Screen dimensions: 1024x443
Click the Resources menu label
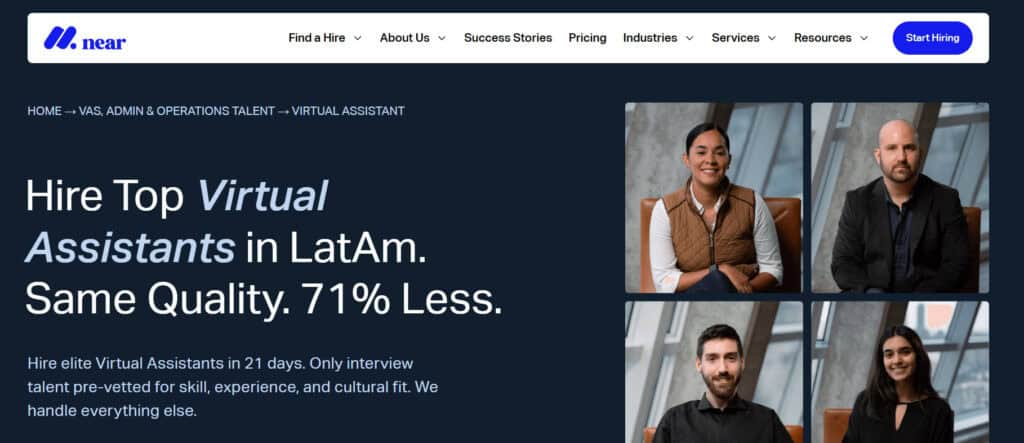coord(823,38)
